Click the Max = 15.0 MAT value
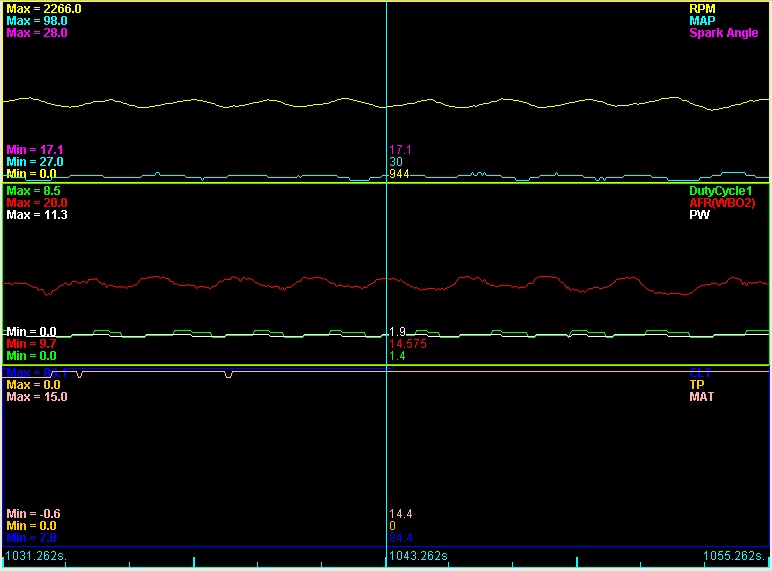772x571 pixels. pos(37,397)
